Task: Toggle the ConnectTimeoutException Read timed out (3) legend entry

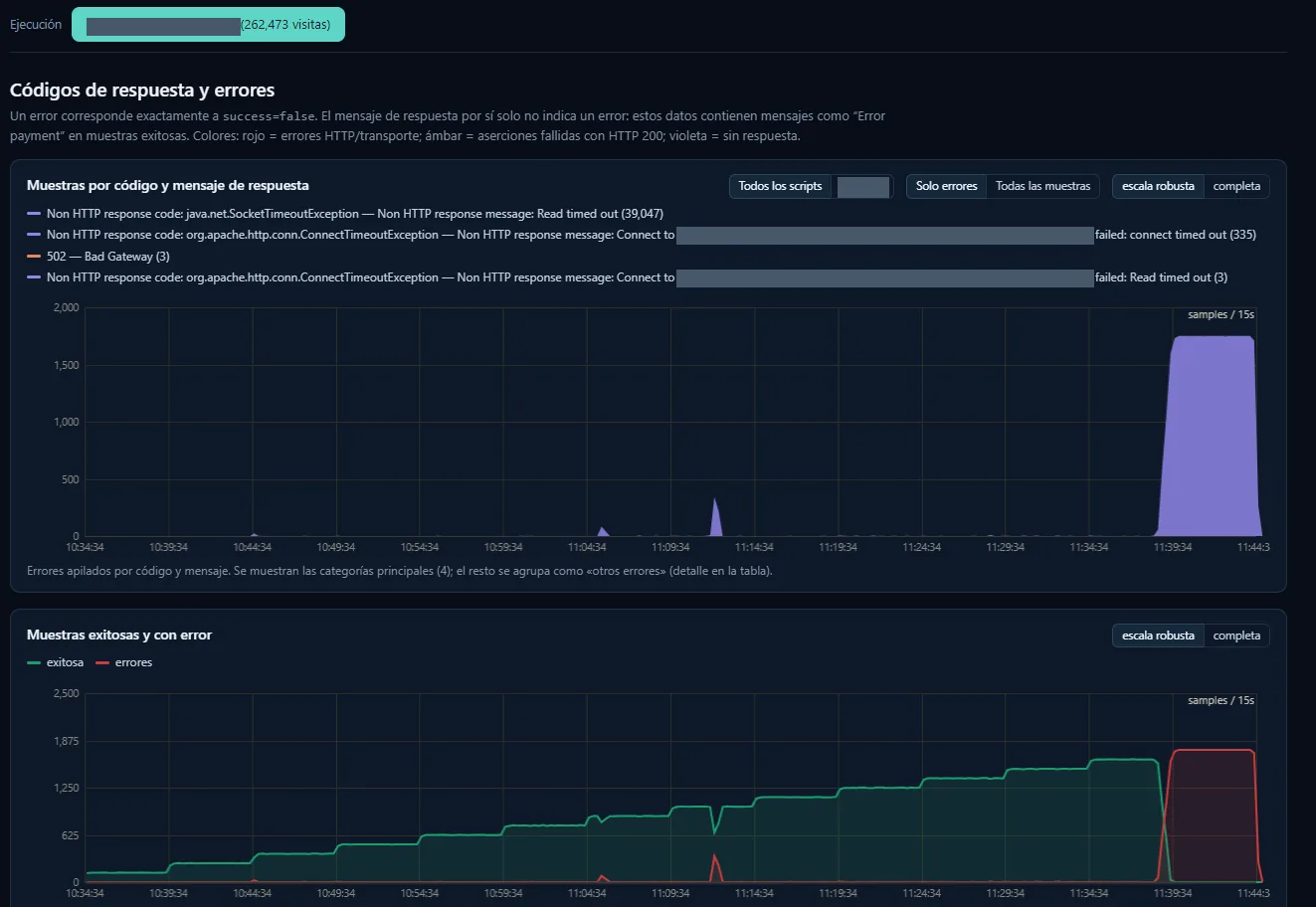Action: (628, 277)
